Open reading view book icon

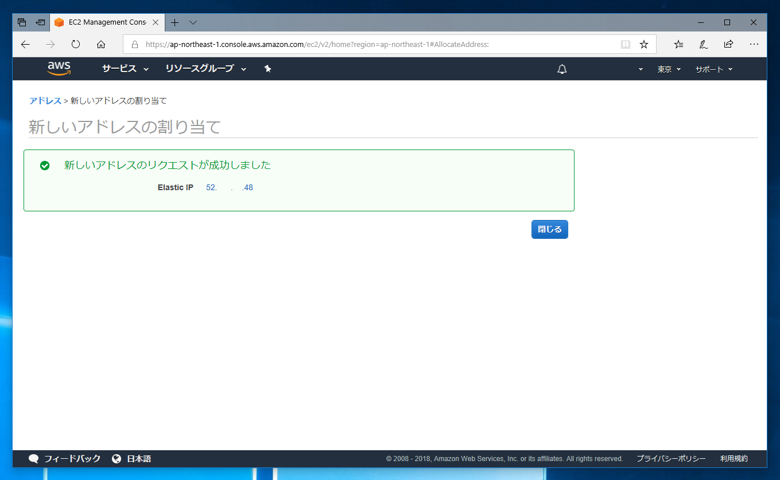tap(625, 44)
